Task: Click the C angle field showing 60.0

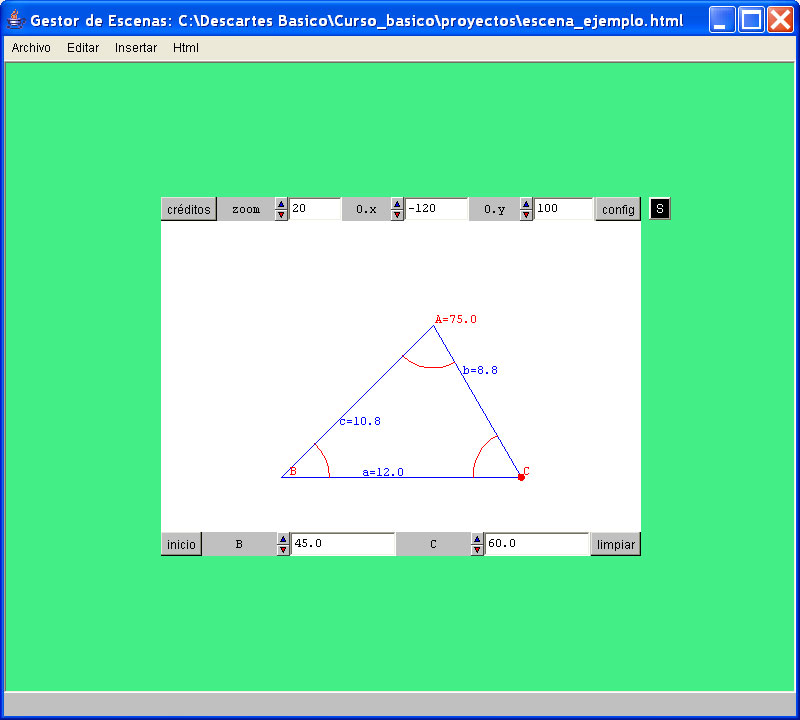Action: [537, 544]
